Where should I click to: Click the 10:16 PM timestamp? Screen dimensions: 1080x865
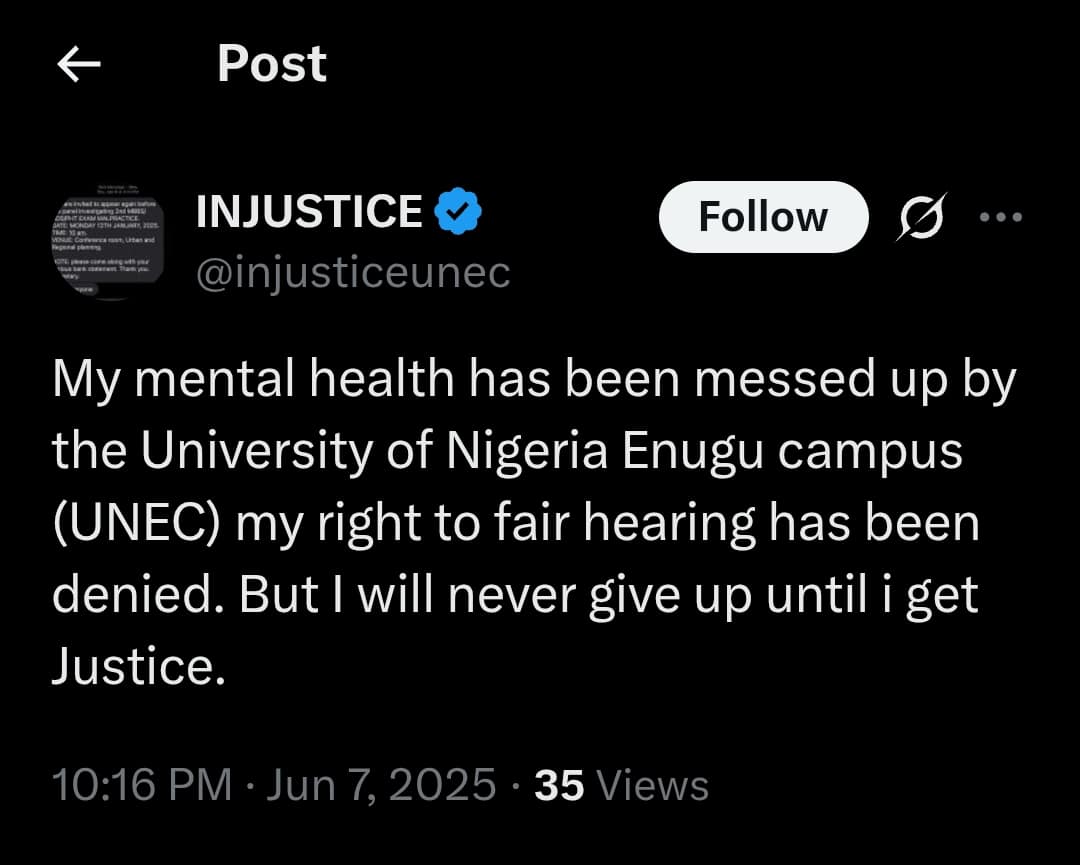tap(141, 785)
